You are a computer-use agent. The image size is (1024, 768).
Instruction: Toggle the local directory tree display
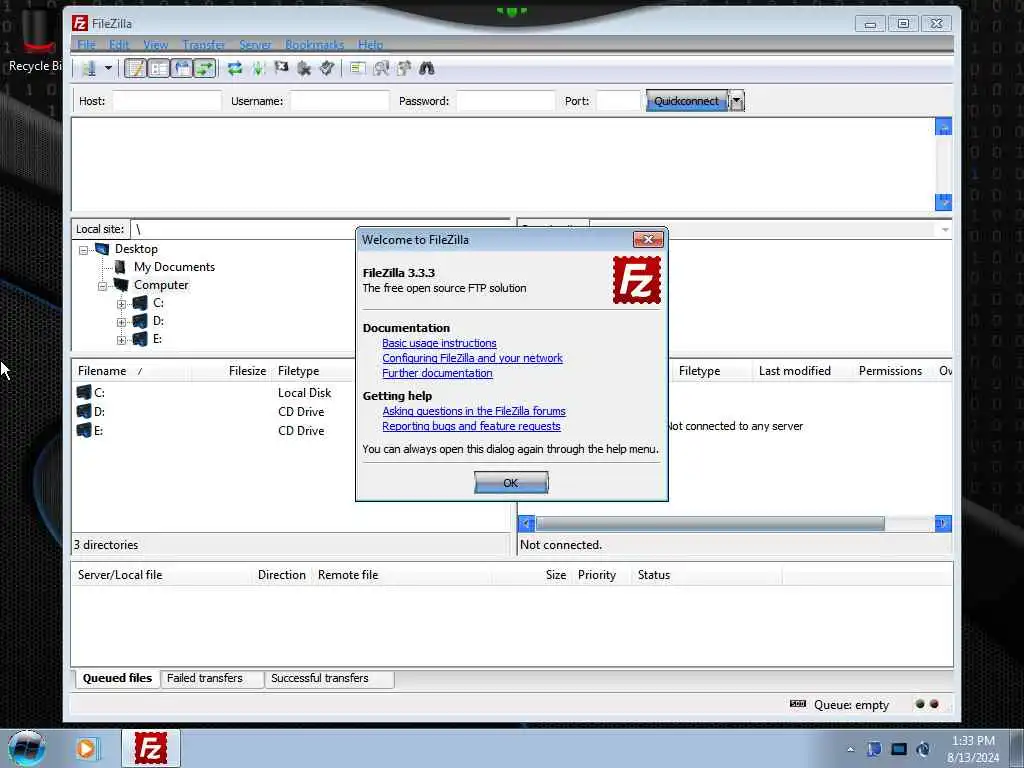coord(159,68)
